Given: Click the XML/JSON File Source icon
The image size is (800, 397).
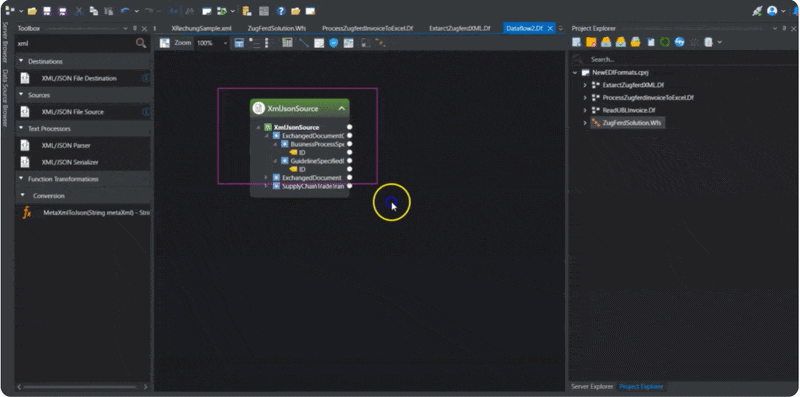Looking at the screenshot, I should (x=24, y=112).
